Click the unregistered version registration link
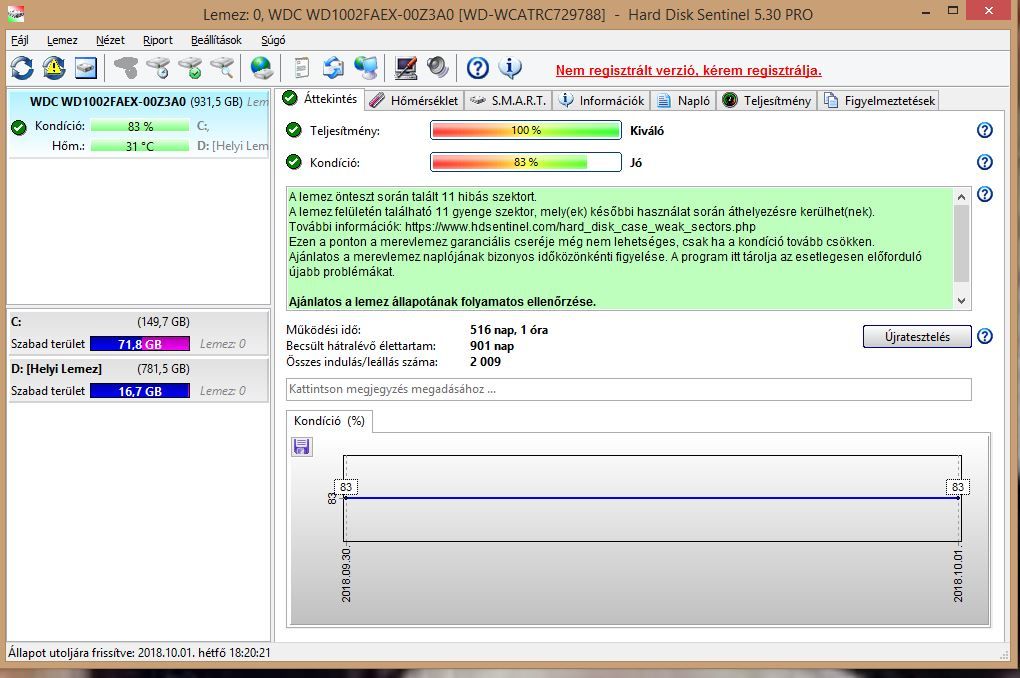The height and width of the screenshot is (678, 1020). pos(688,70)
